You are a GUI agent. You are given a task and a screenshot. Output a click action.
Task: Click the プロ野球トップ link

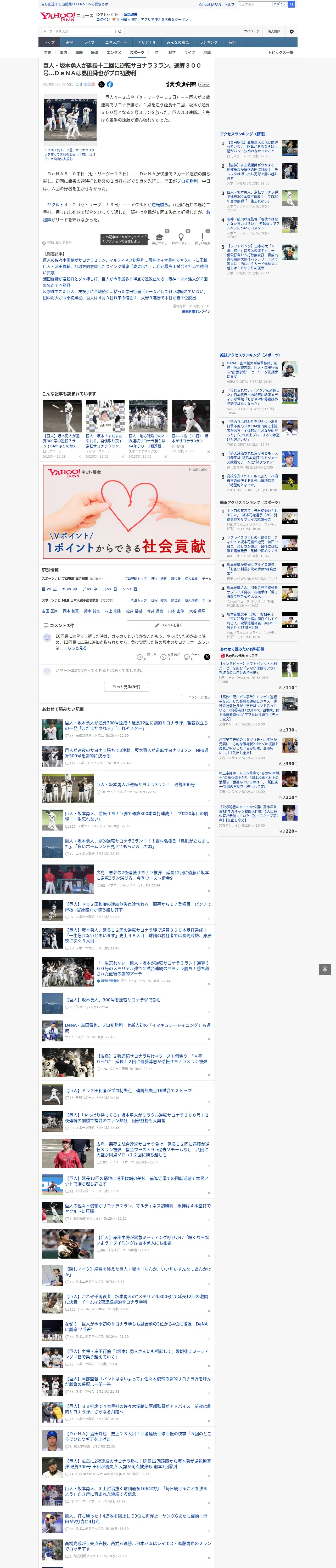click(x=135, y=578)
